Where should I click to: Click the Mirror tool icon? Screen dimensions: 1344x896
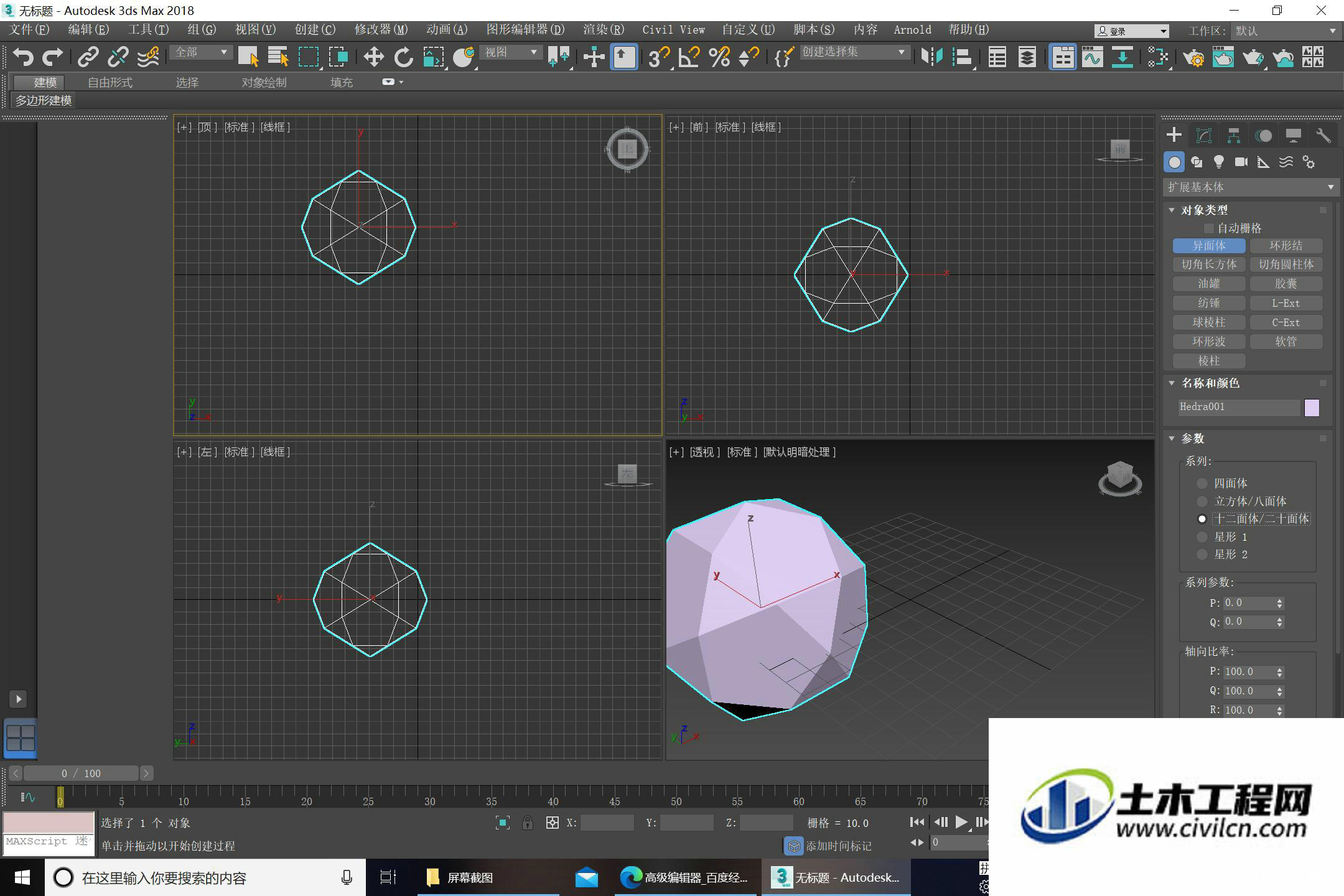pyautogui.click(x=932, y=57)
